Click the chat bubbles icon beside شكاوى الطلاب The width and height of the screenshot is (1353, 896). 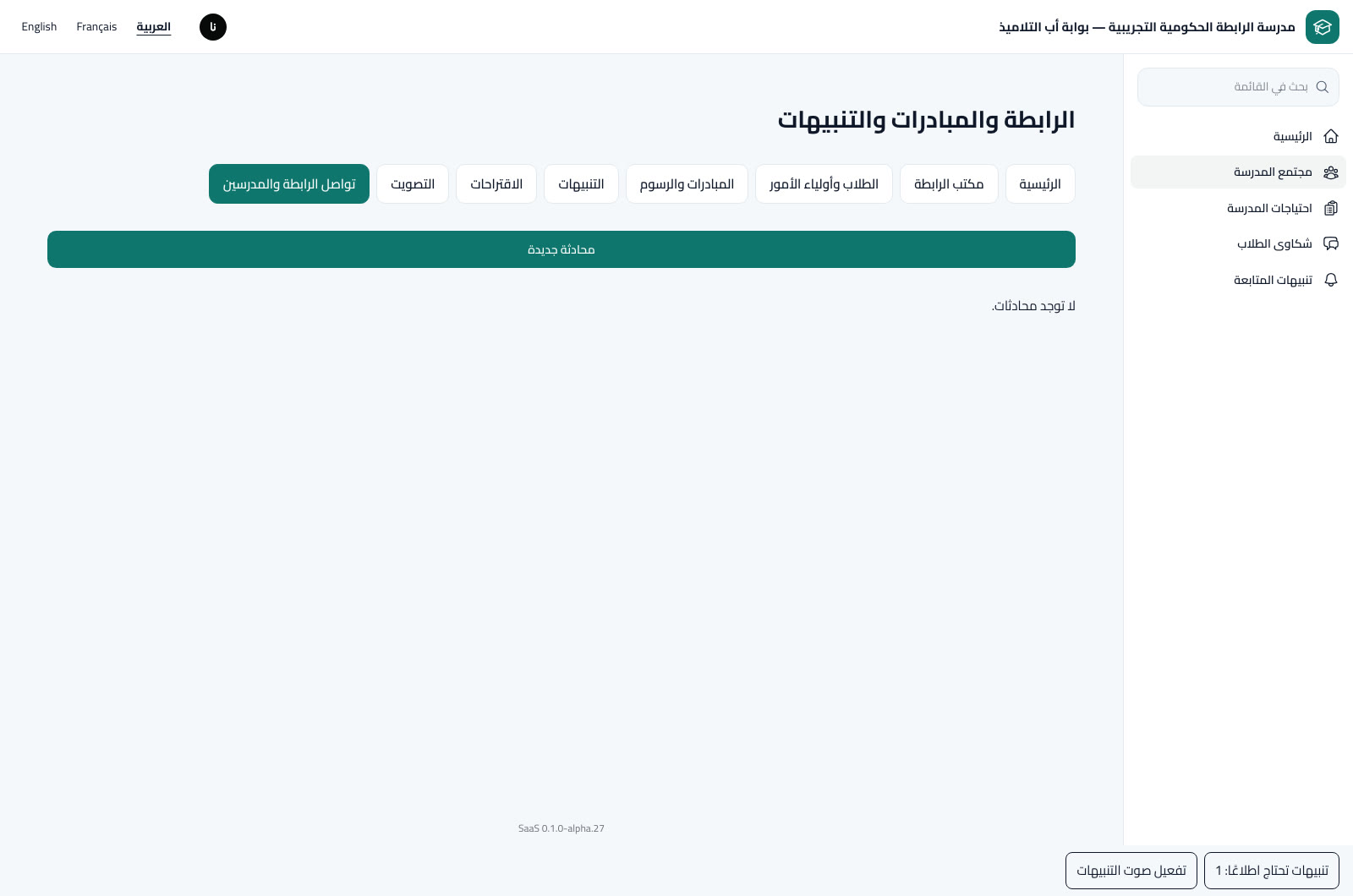(1331, 243)
